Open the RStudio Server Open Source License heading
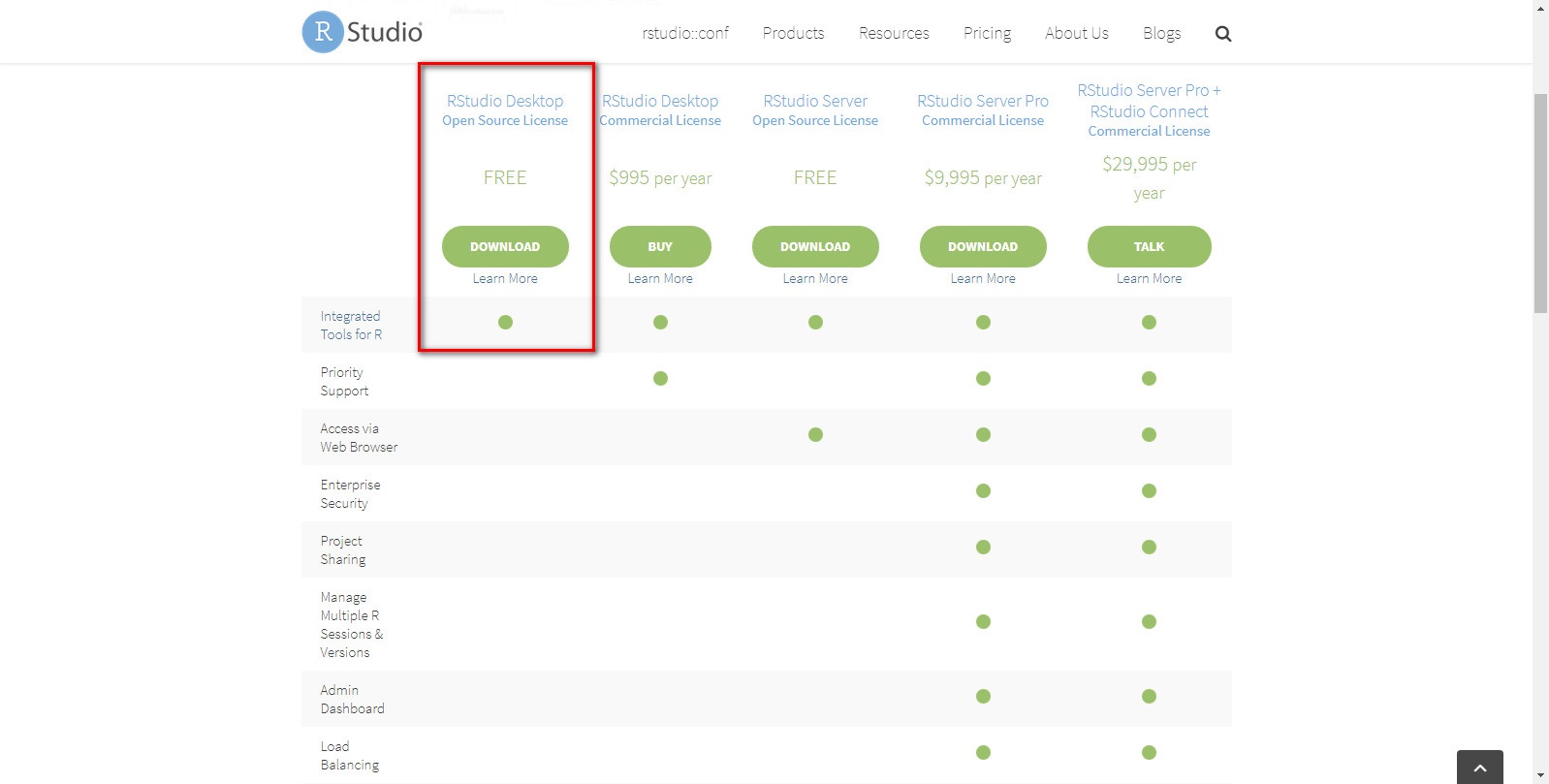The width and height of the screenshot is (1549, 784). tap(815, 110)
